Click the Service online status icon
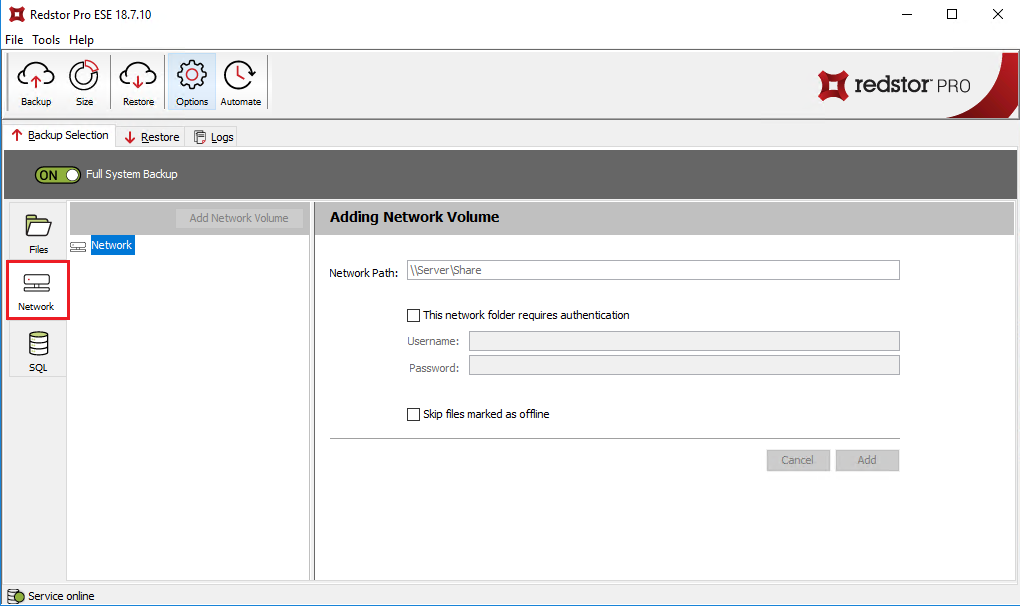Viewport: 1020px width, 606px height. 16,596
